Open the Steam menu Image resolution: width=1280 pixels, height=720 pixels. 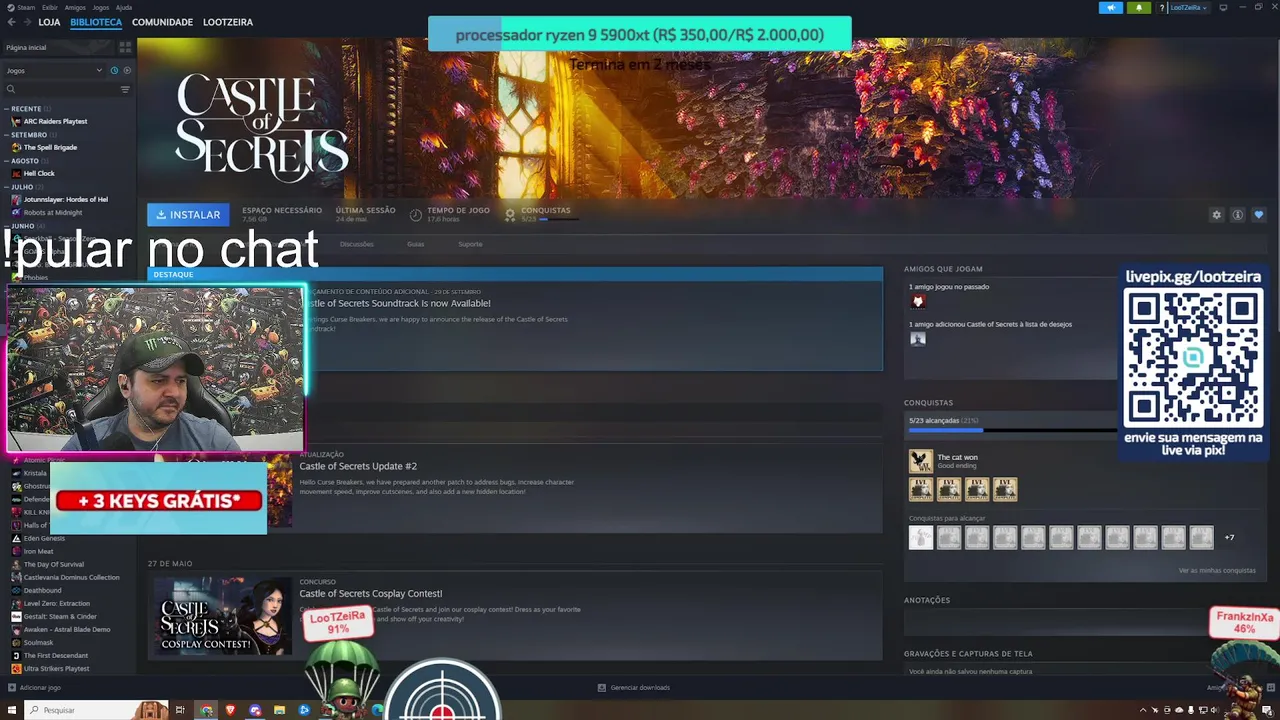[26, 7]
